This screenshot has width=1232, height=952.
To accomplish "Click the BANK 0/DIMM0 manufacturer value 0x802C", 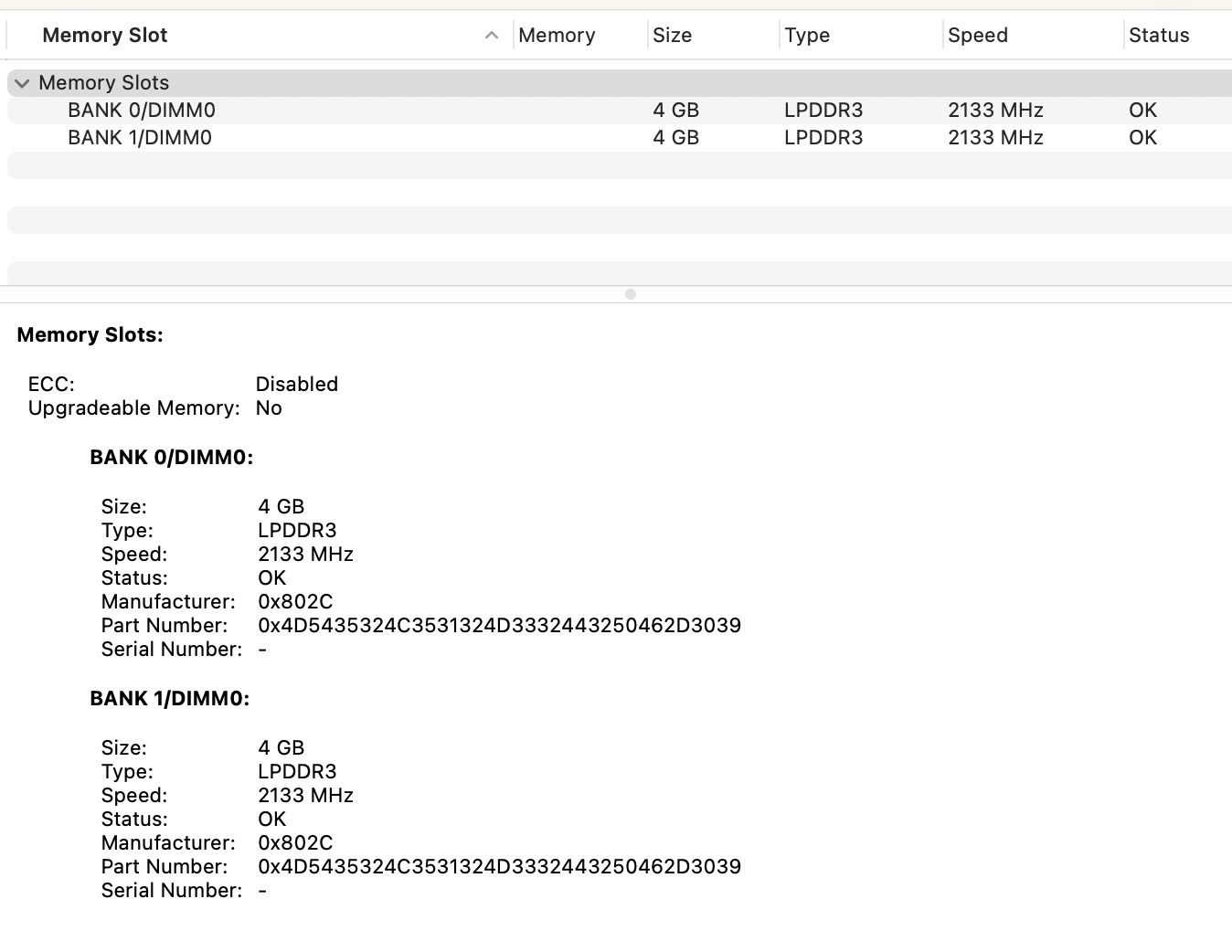I will (x=295, y=602).
